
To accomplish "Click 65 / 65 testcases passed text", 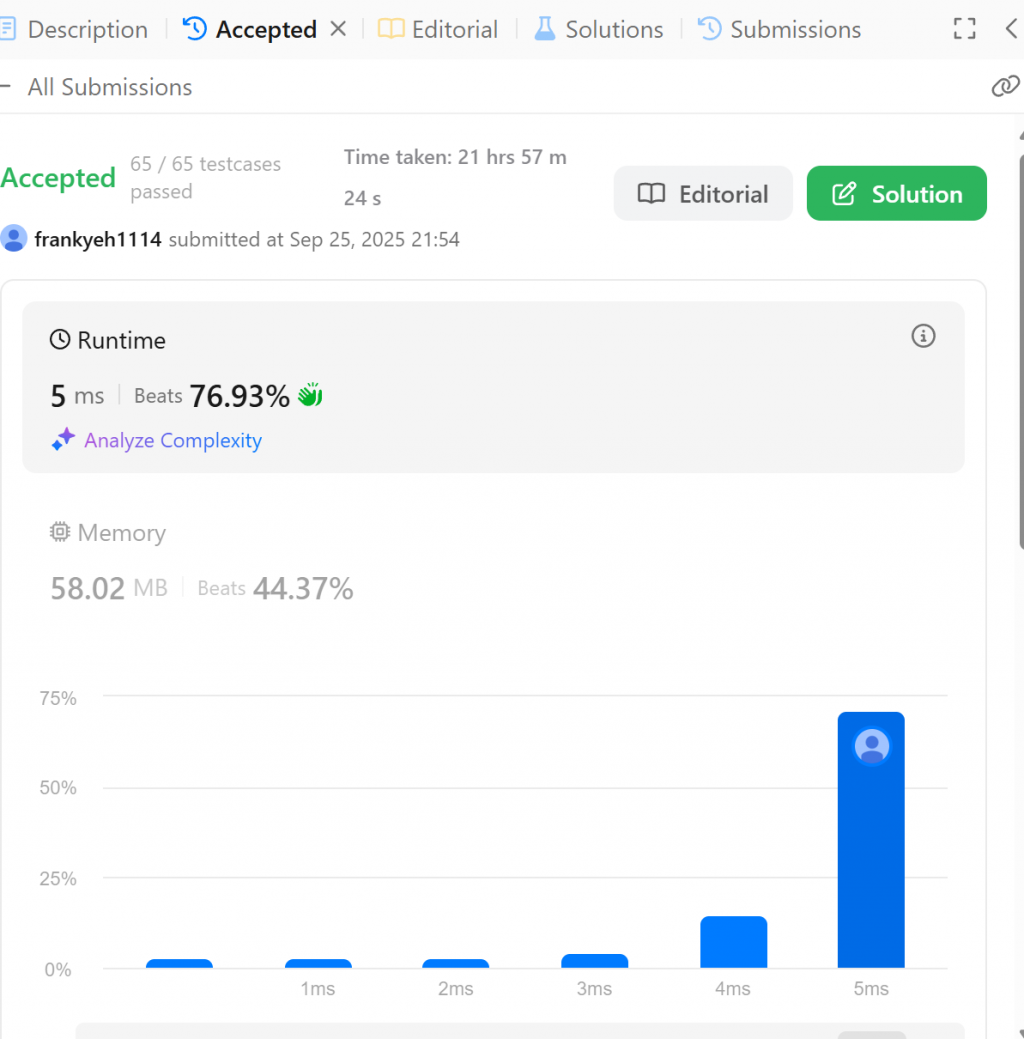I will pyautogui.click(x=205, y=178).
